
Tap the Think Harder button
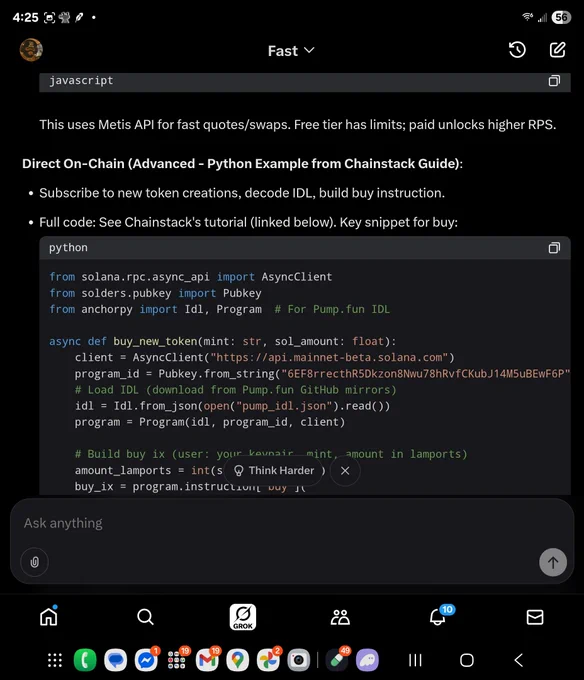(274, 471)
